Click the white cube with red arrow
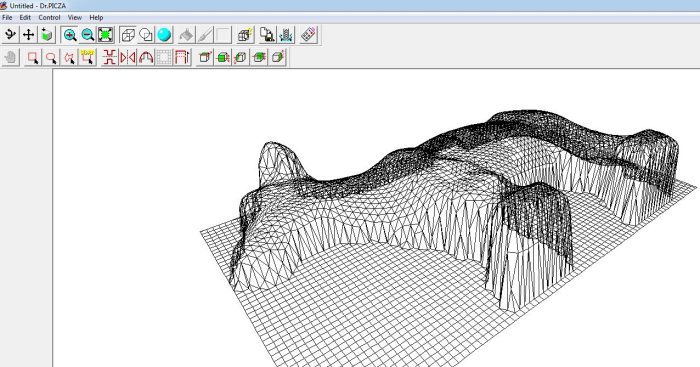This screenshot has height=367, width=700. pyautogui.click(x=205, y=58)
